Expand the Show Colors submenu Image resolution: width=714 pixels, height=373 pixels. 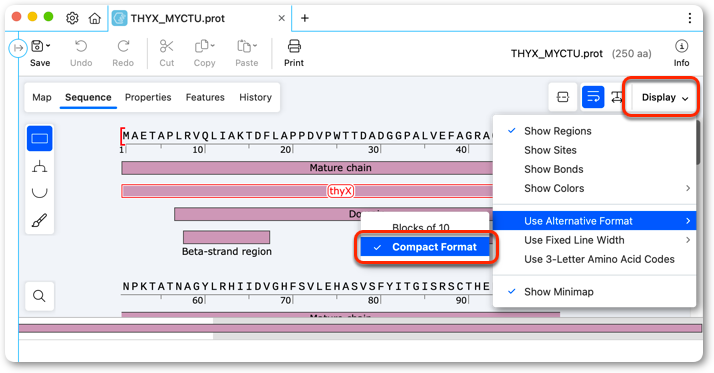594,189
